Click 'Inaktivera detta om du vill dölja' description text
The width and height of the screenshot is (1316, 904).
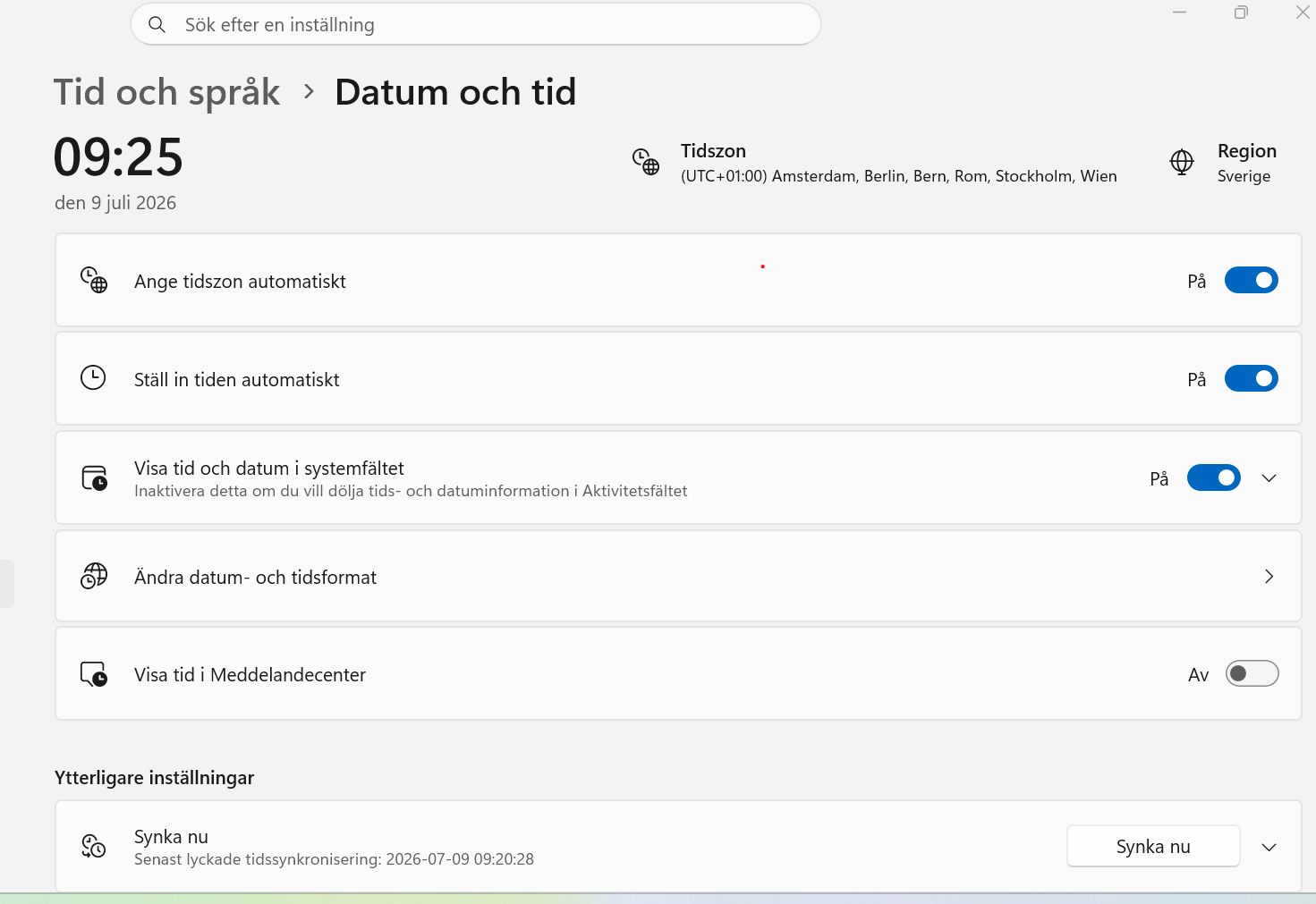click(411, 491)
